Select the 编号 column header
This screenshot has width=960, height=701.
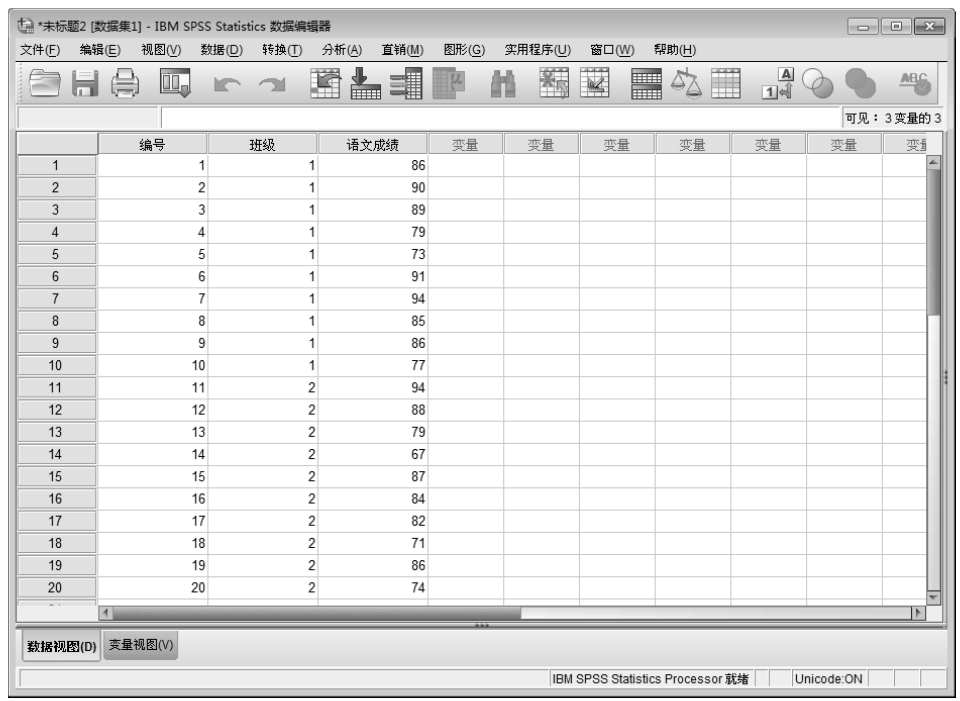point(152,144)
